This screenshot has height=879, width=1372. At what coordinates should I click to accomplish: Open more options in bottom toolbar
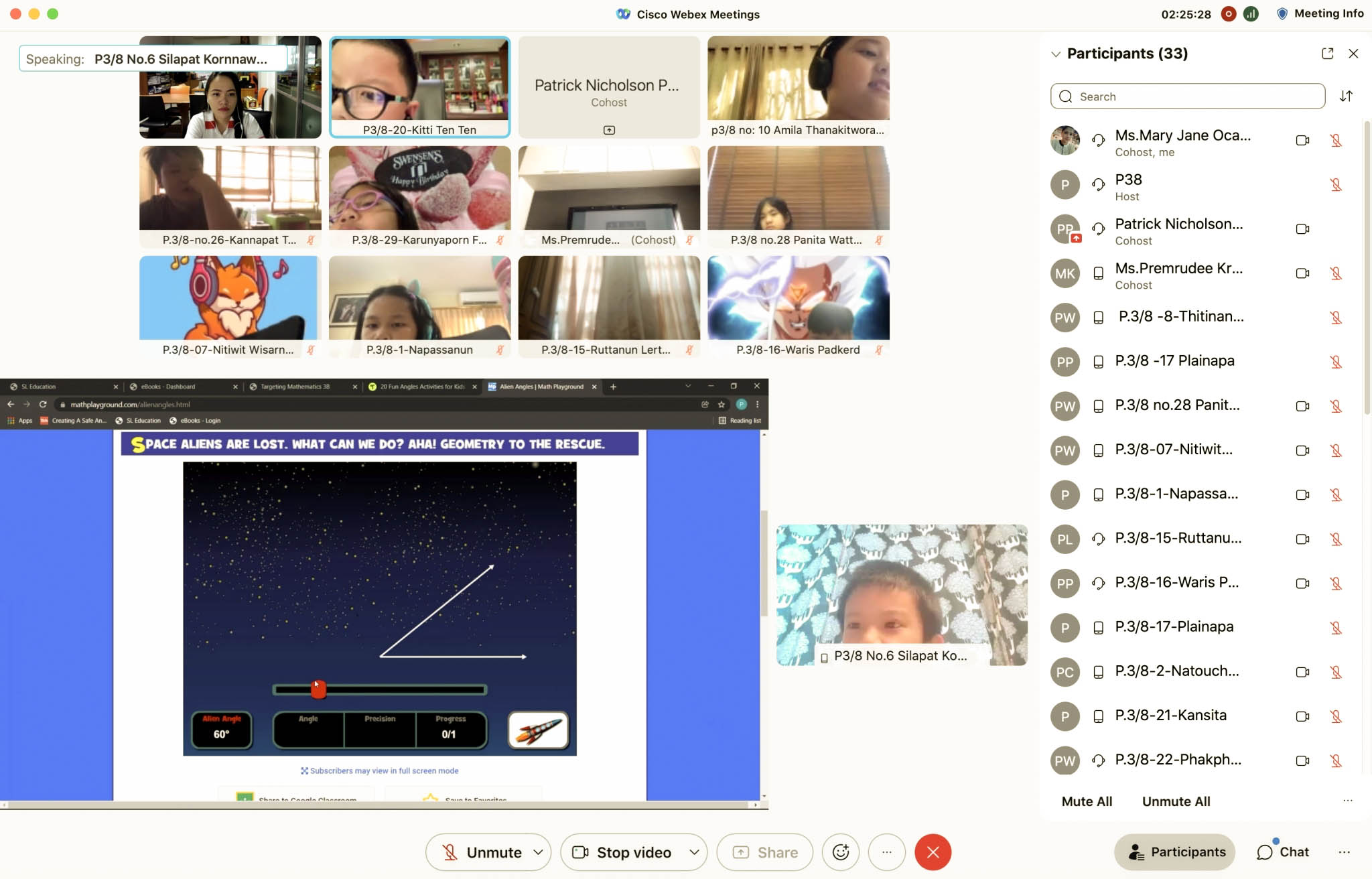click(886, 852)
